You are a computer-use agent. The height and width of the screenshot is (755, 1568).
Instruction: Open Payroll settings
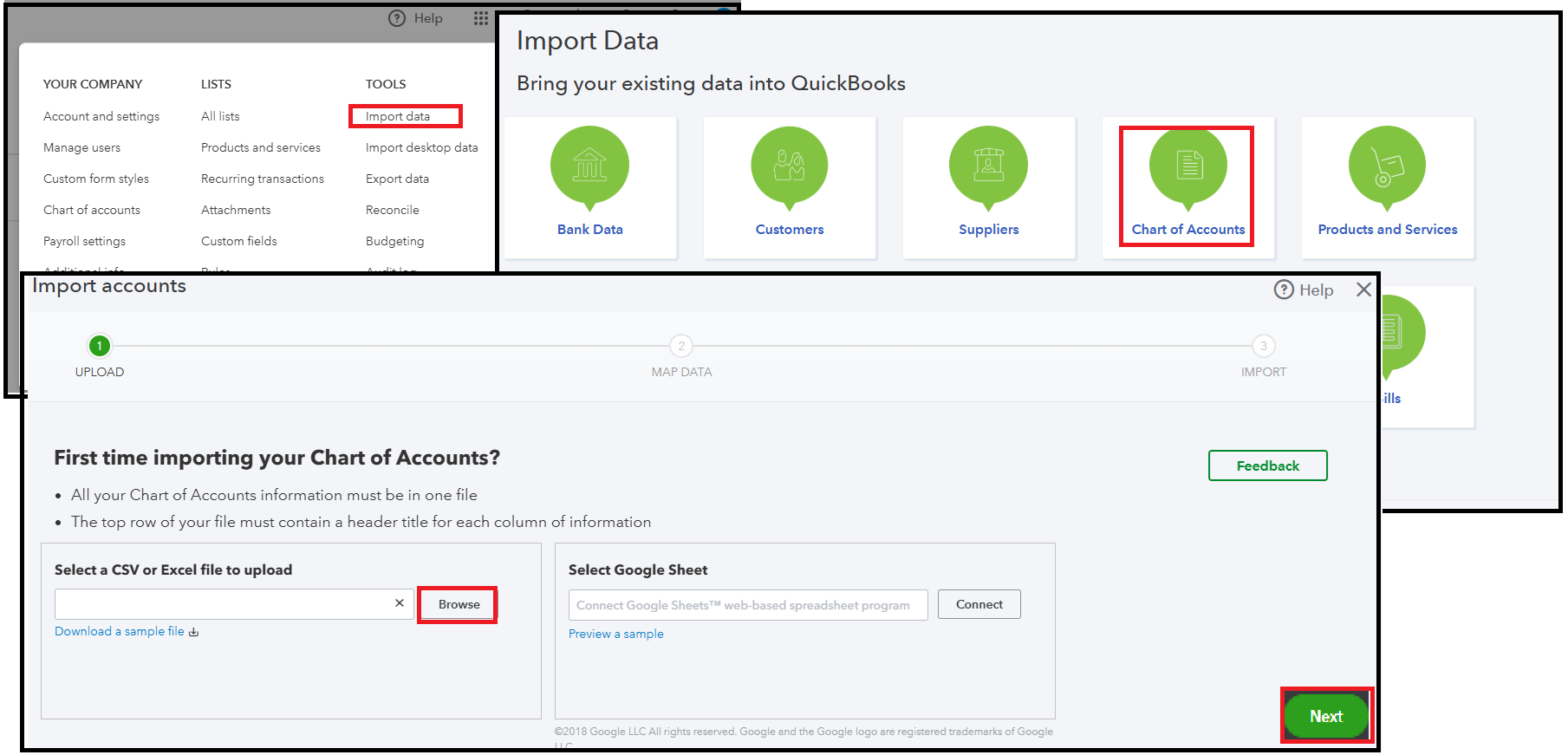coord(85,241)
